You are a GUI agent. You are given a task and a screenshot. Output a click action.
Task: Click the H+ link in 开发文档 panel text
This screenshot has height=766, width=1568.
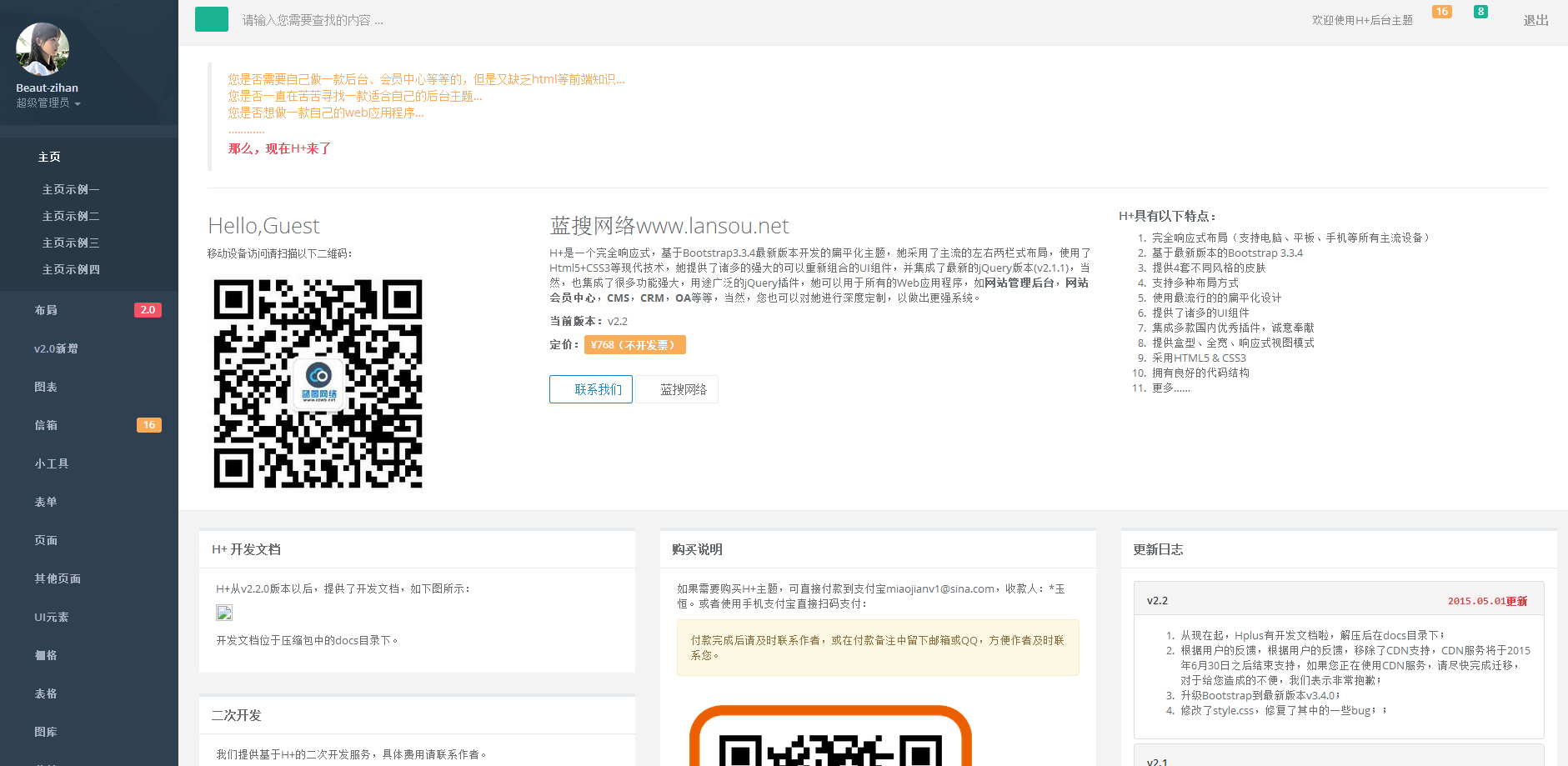point(223,588)
